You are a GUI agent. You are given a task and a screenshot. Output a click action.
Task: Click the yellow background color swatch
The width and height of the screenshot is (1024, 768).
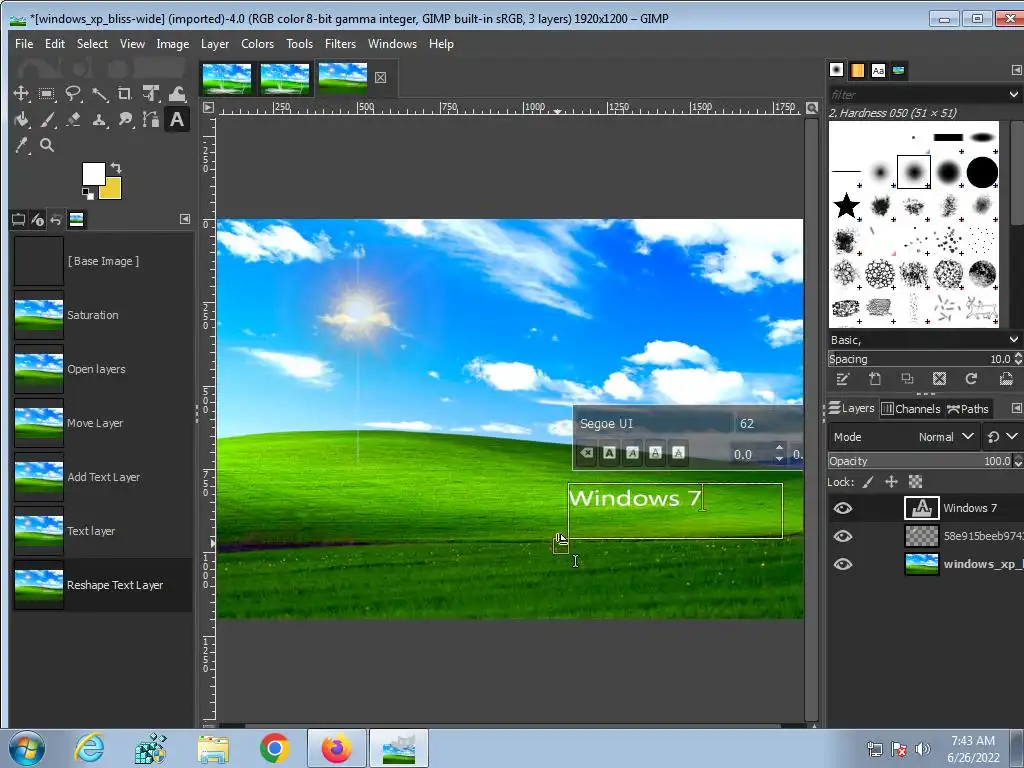pos(112,191)
